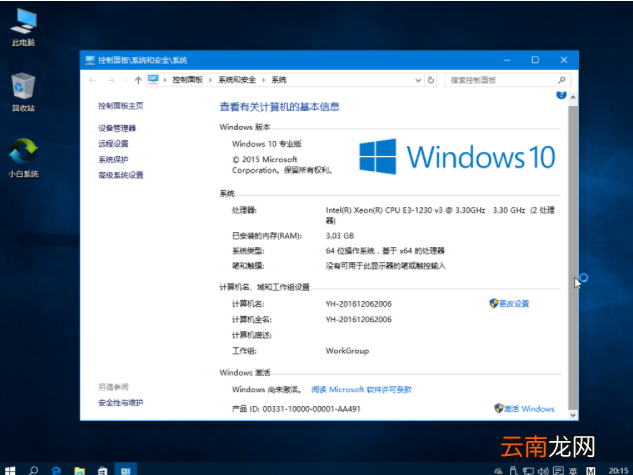
Task: Go up one level with up arrow
Action: pyautogui.click(x=138, y=80)
